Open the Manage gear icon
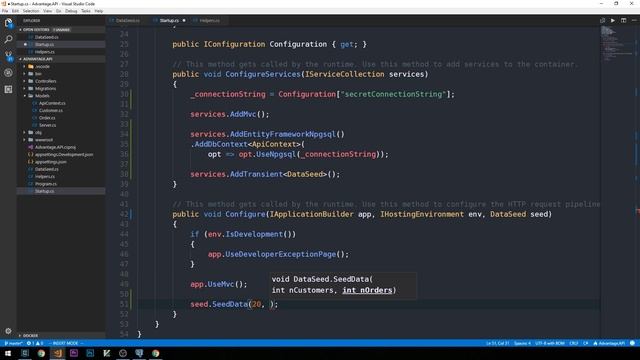 pos(8,331)
